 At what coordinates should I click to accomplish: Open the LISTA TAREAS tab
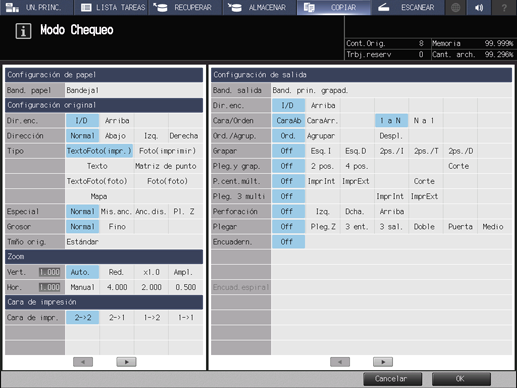click(111, 7)
